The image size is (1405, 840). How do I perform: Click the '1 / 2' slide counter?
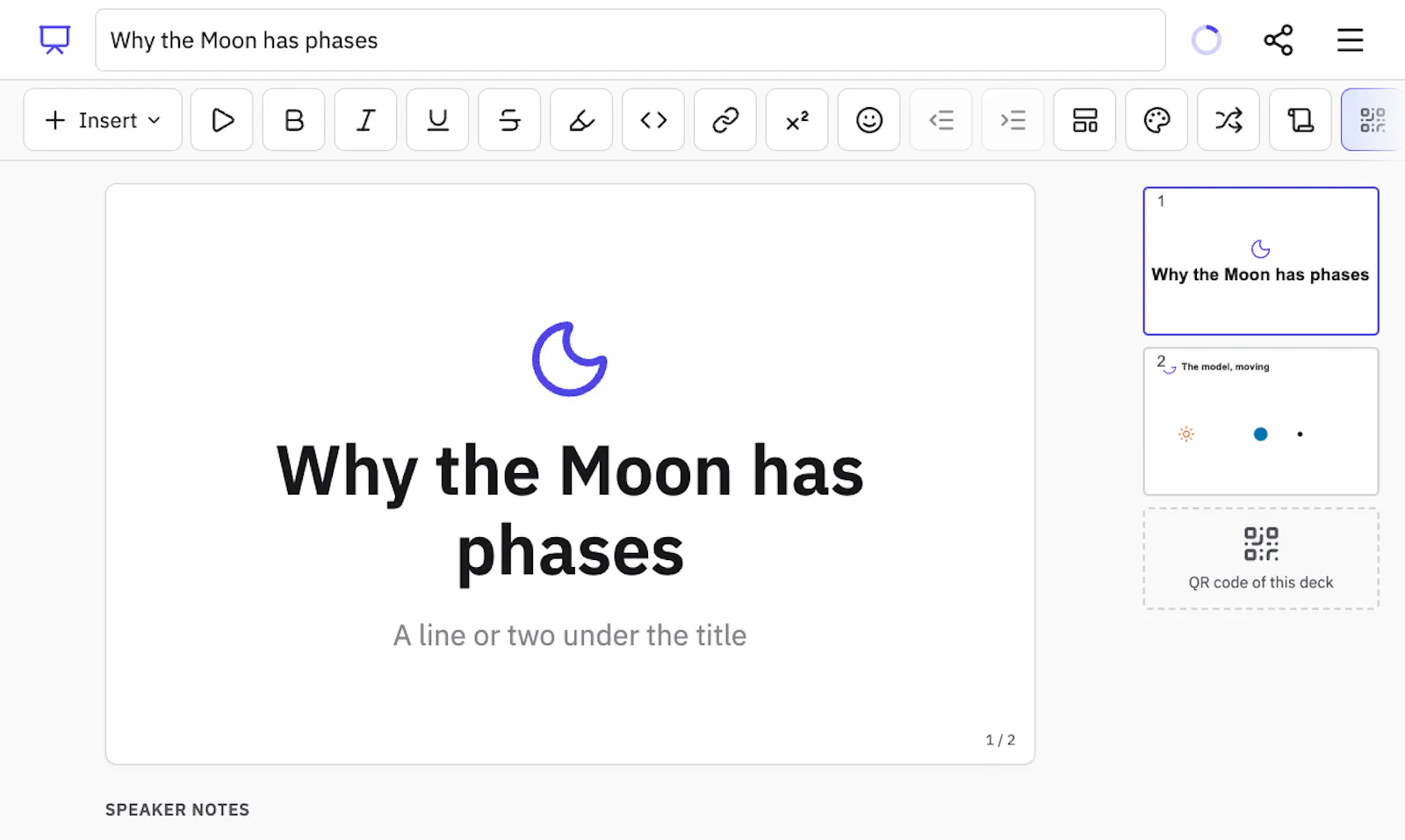point(1000,740)
